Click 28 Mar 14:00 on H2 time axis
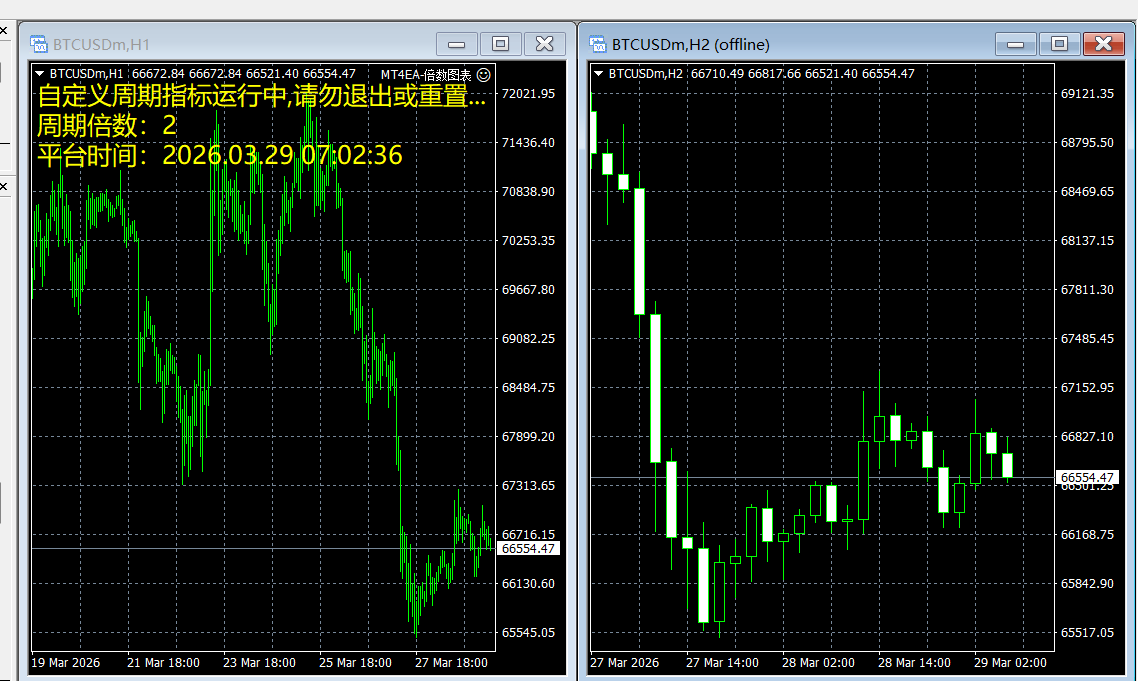 click(x=914, y=662)
